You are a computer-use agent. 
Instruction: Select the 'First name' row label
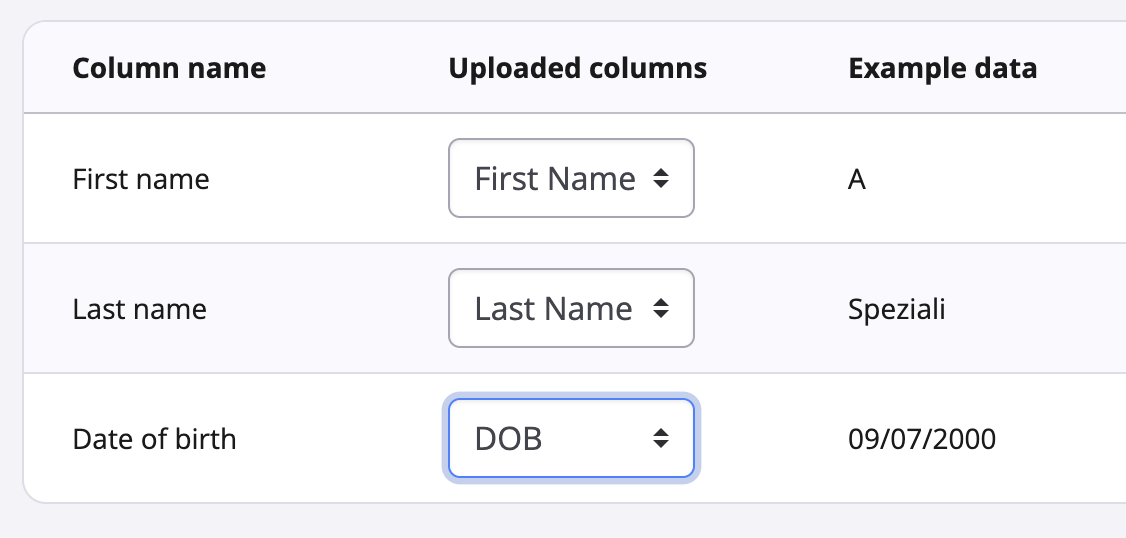[141, 180]
